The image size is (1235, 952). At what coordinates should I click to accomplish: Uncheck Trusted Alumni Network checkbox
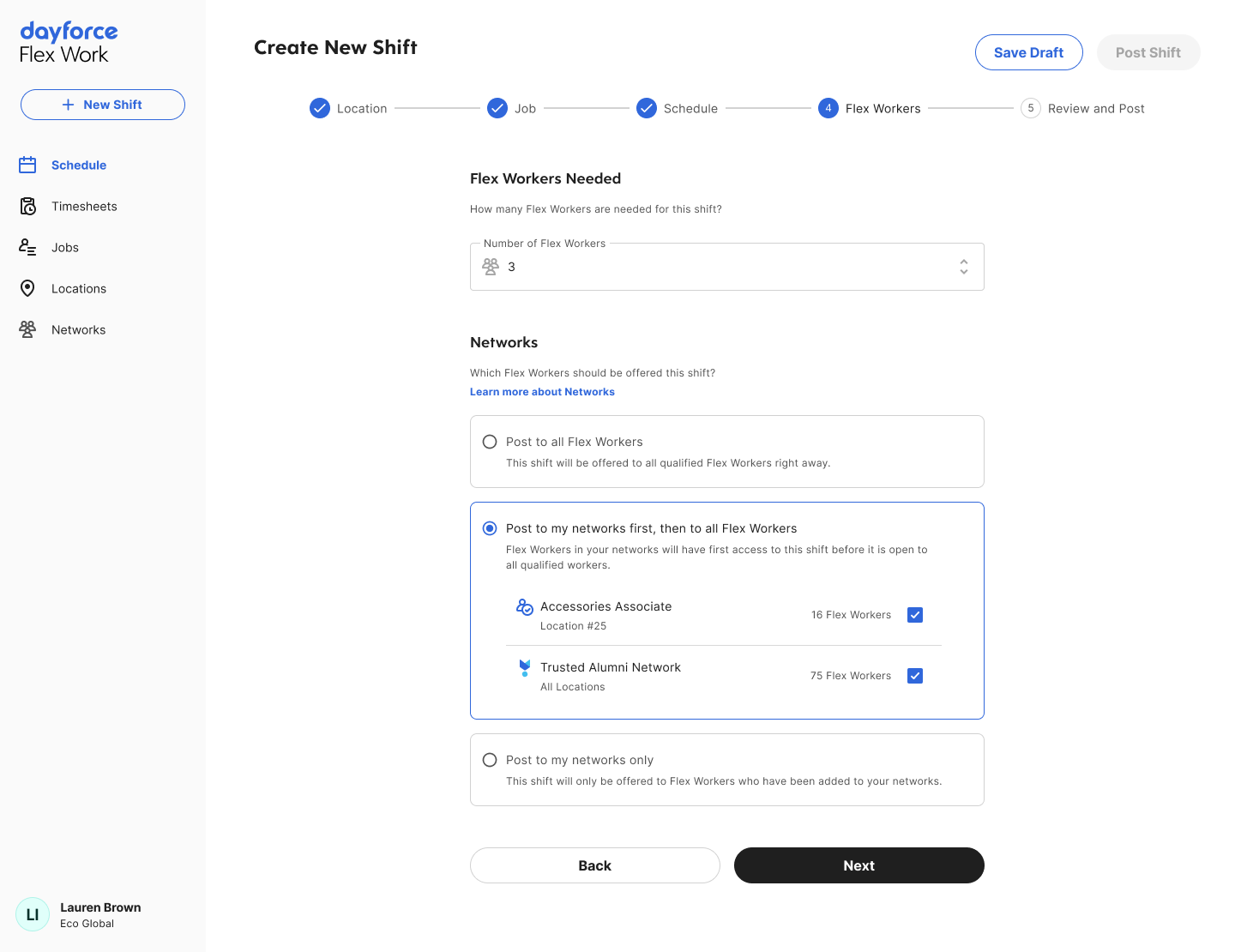(x=915, y=676)
